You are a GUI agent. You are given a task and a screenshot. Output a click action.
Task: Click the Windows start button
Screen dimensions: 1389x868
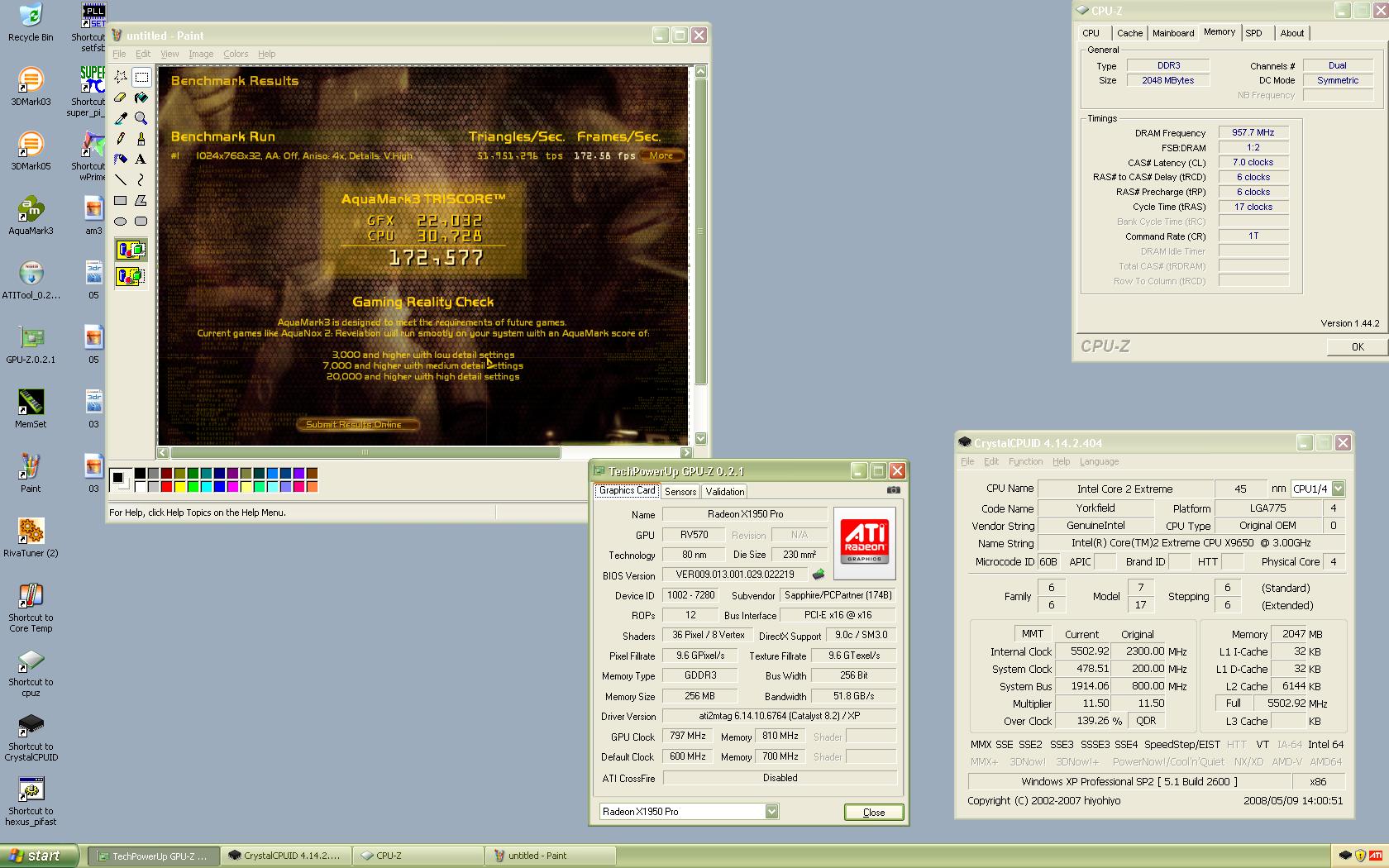coord(40,856)
